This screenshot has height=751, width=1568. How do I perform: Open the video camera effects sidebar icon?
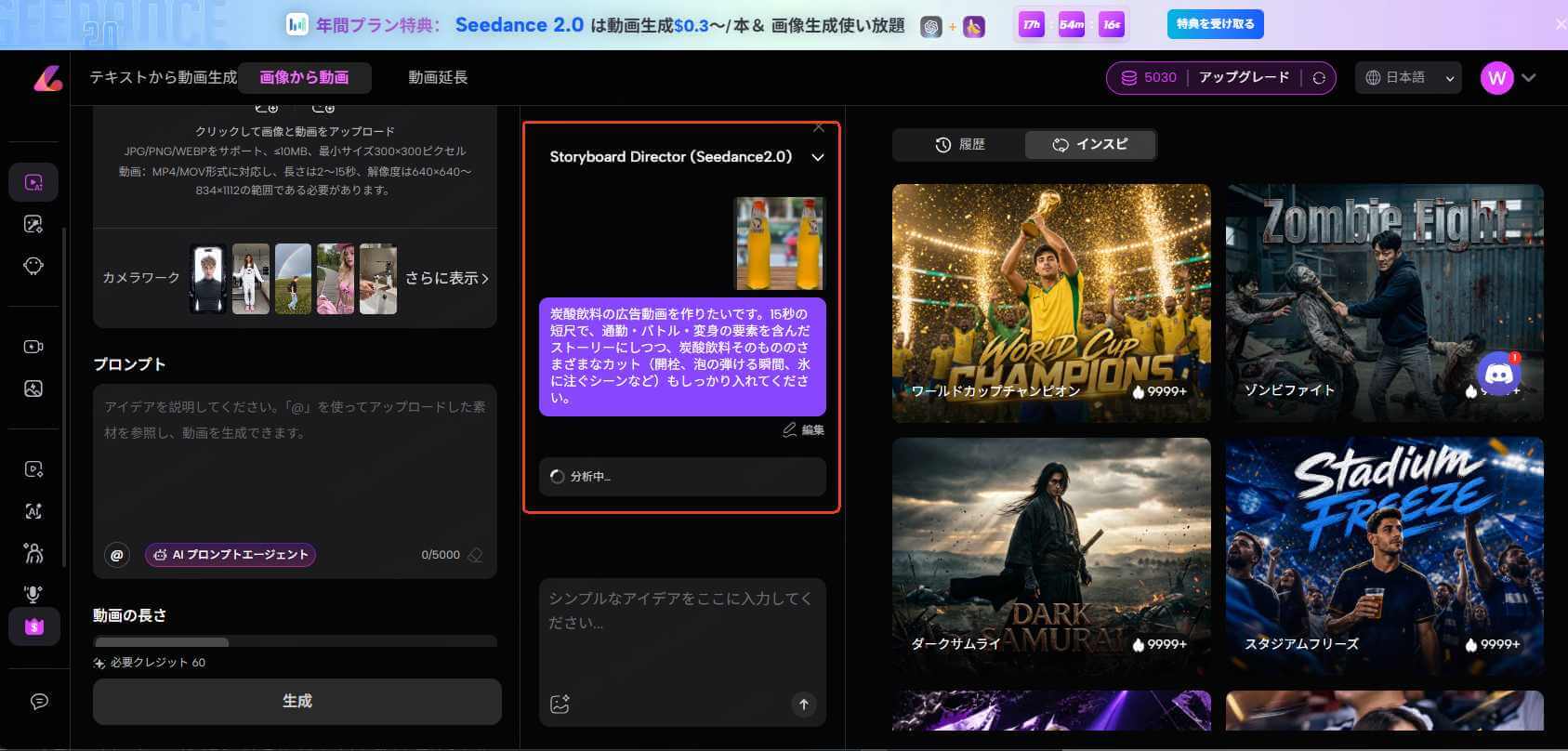pyautogui.click(x=33, y=347)
